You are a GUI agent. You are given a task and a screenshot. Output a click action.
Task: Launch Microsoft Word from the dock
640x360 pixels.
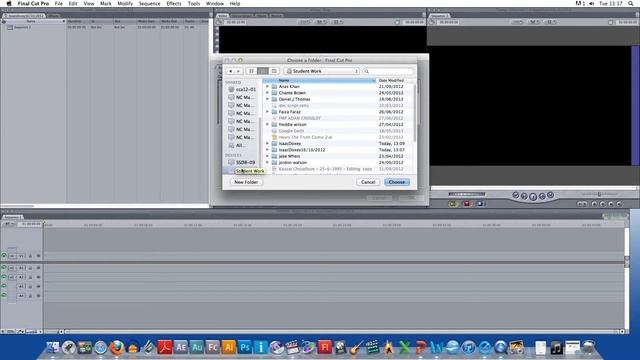[x=436, y=347]
